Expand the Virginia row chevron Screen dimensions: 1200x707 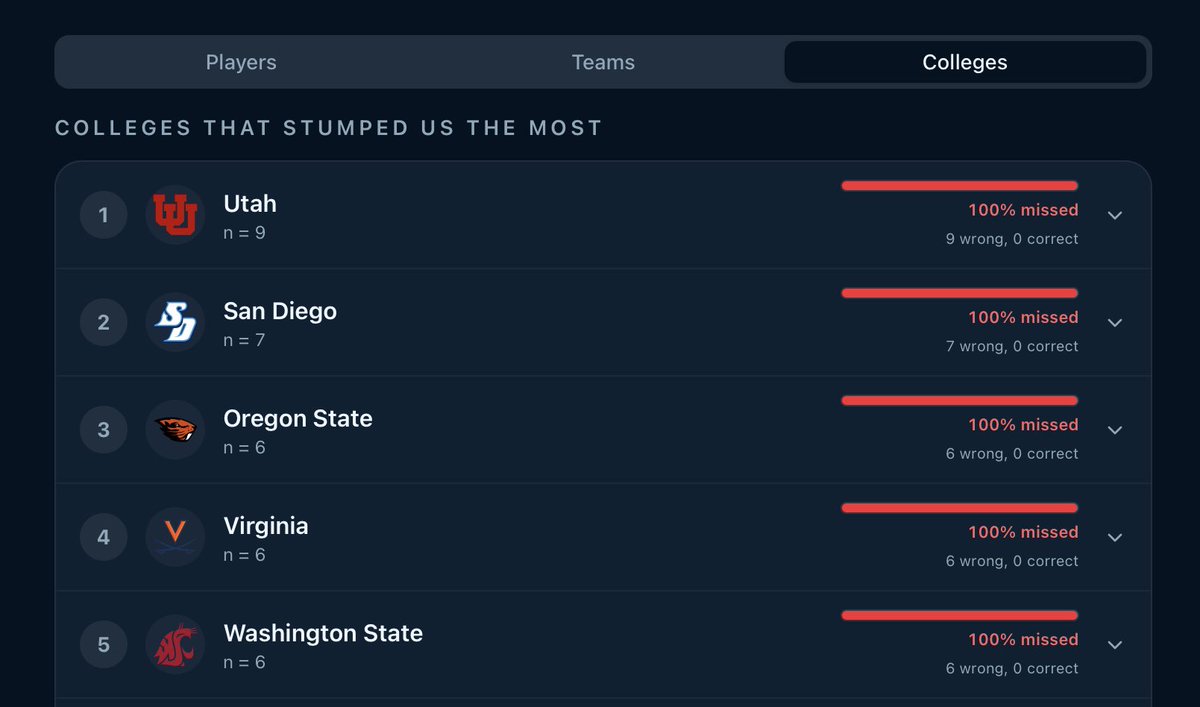[x=1115, y=537]
